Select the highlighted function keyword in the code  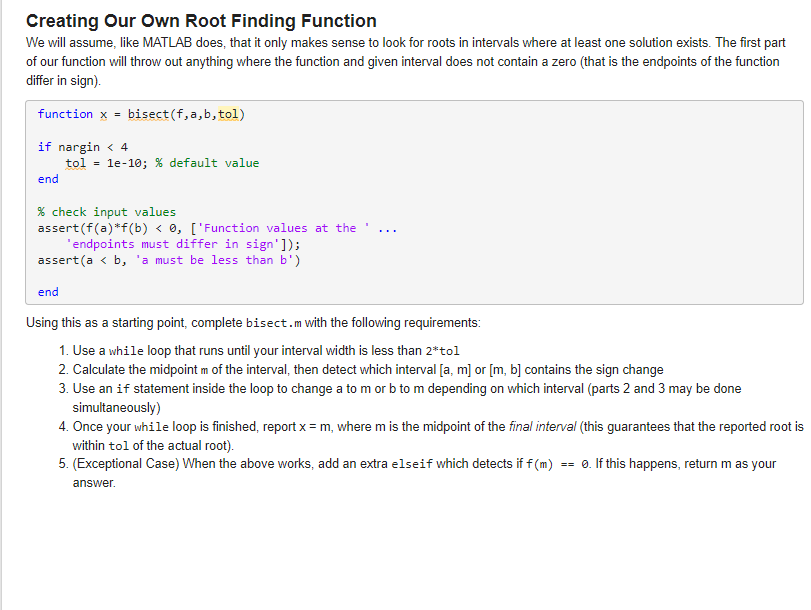pos(65,113)
